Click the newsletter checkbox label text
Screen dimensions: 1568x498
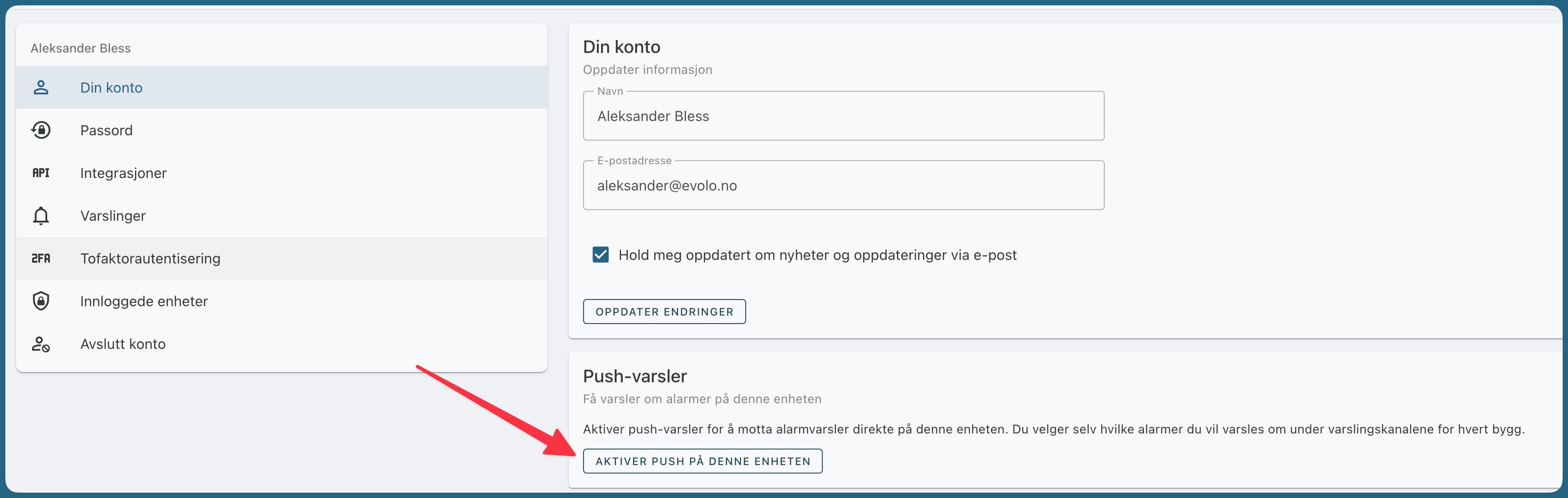817,255
